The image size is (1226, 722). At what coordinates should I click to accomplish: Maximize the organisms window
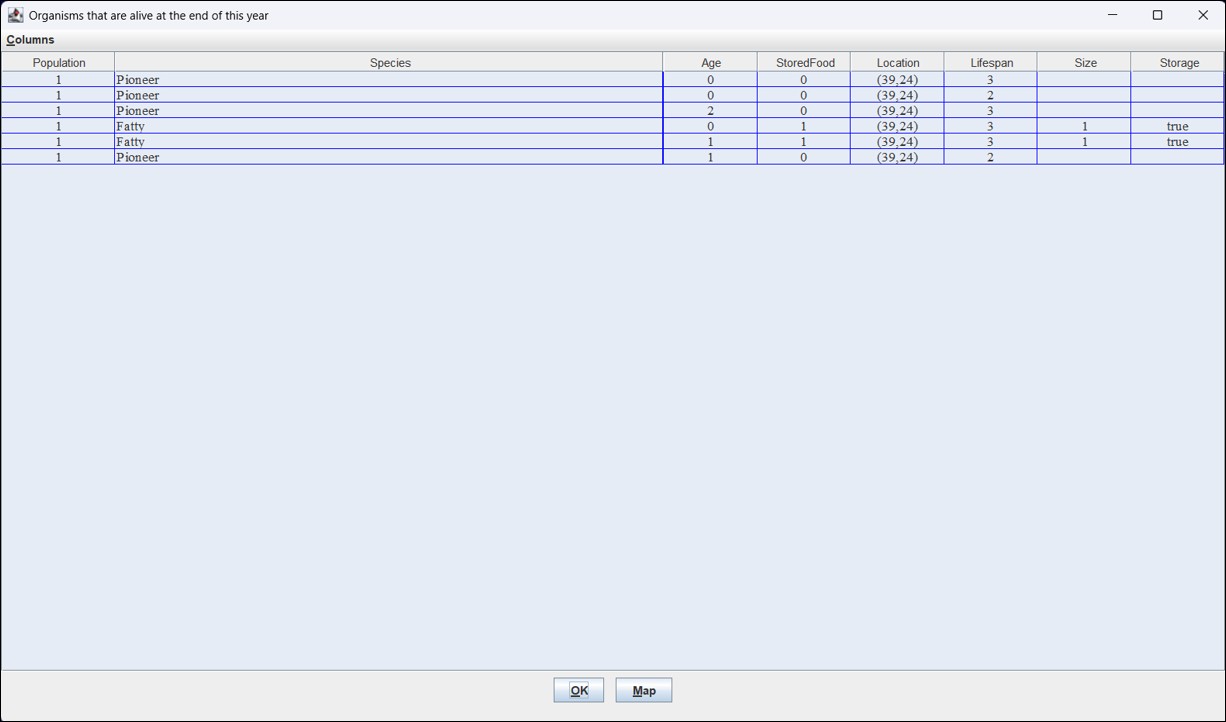click(1157, 15)
